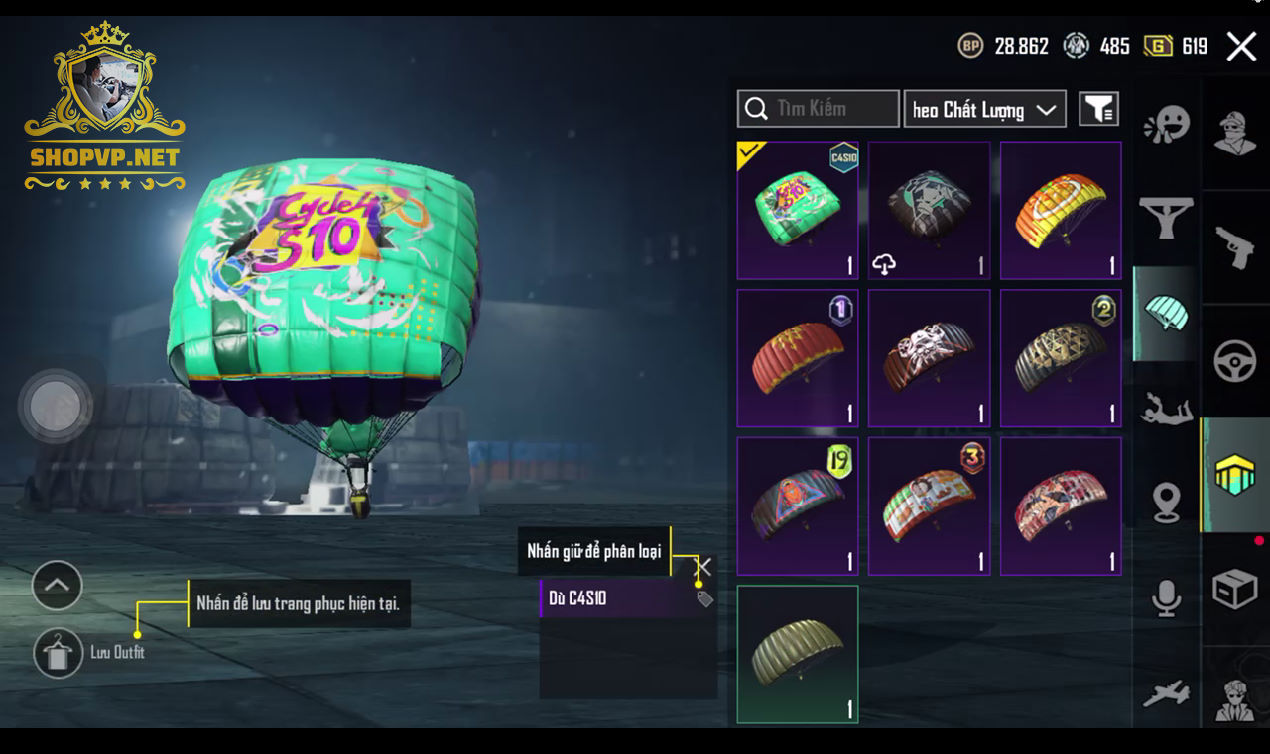Open the microphone voice category
Viewport: 1270px width, 754px height.
click(1166, 598)
